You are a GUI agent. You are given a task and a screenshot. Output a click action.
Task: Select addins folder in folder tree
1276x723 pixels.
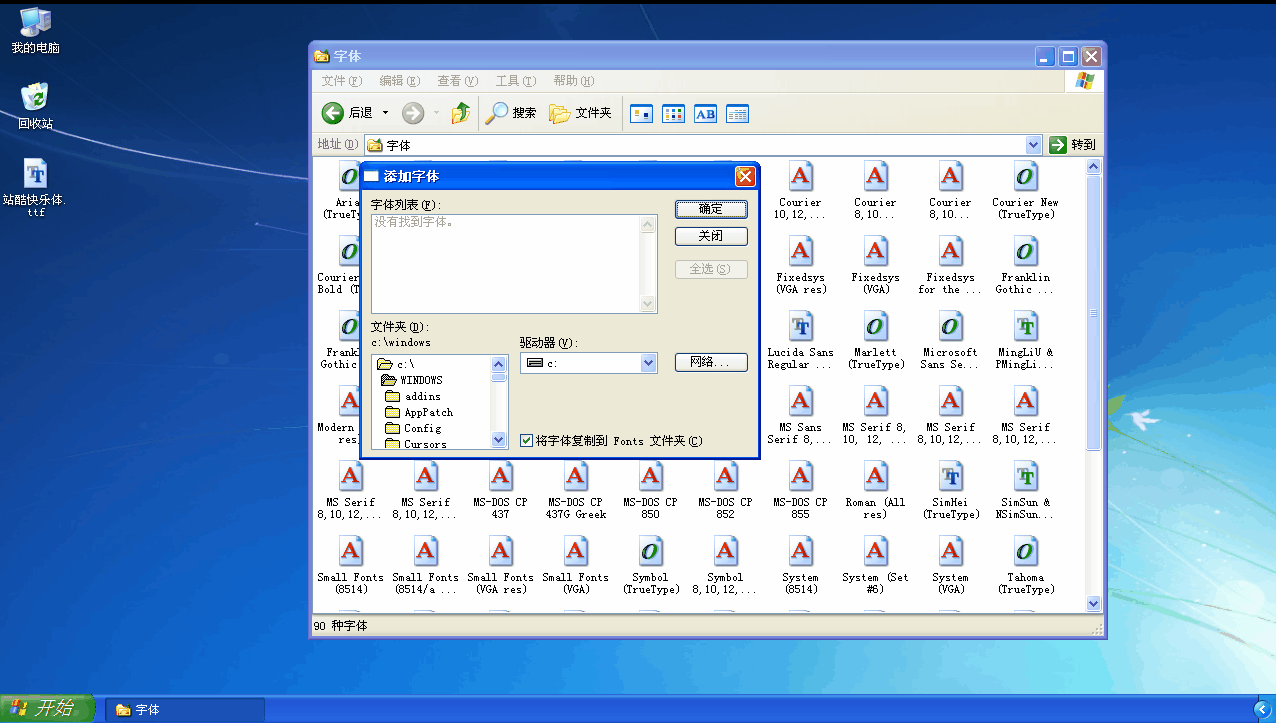pos(413,396)
